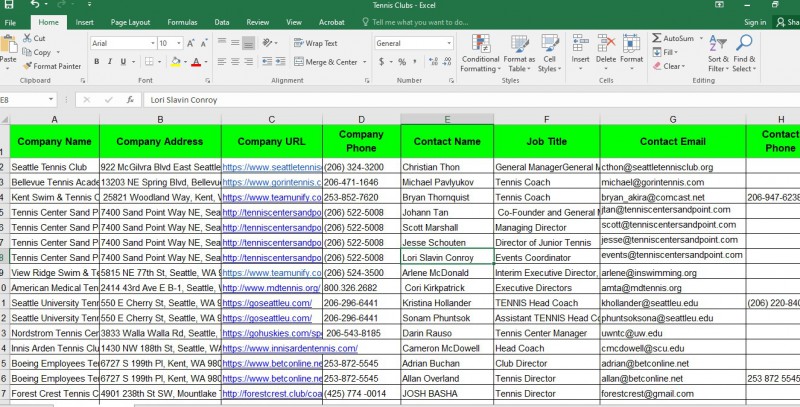Screen dimensions: 800x407
Task: Open Sort & Filter options
Action: pos(718,54)
